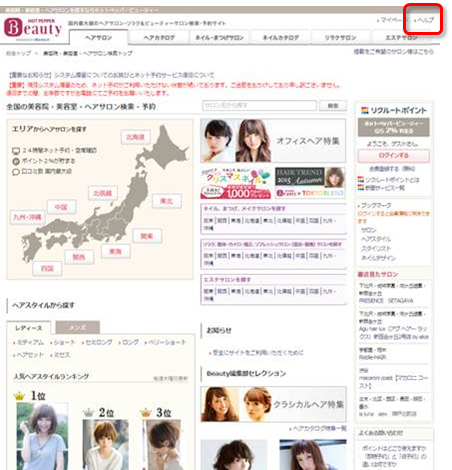This screenshot has width=452, height=470.
Task: Select 北海道 on the Japan map
Action: (x=135, y=137)
